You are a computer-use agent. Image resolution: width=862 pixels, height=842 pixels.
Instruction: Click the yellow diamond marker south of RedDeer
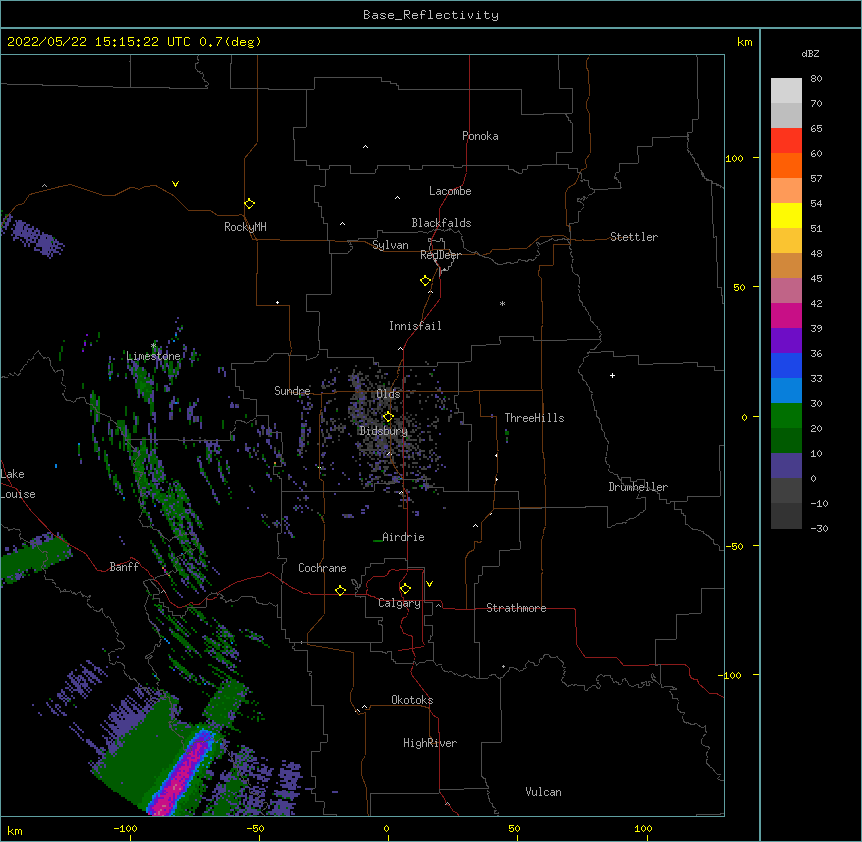426,281
